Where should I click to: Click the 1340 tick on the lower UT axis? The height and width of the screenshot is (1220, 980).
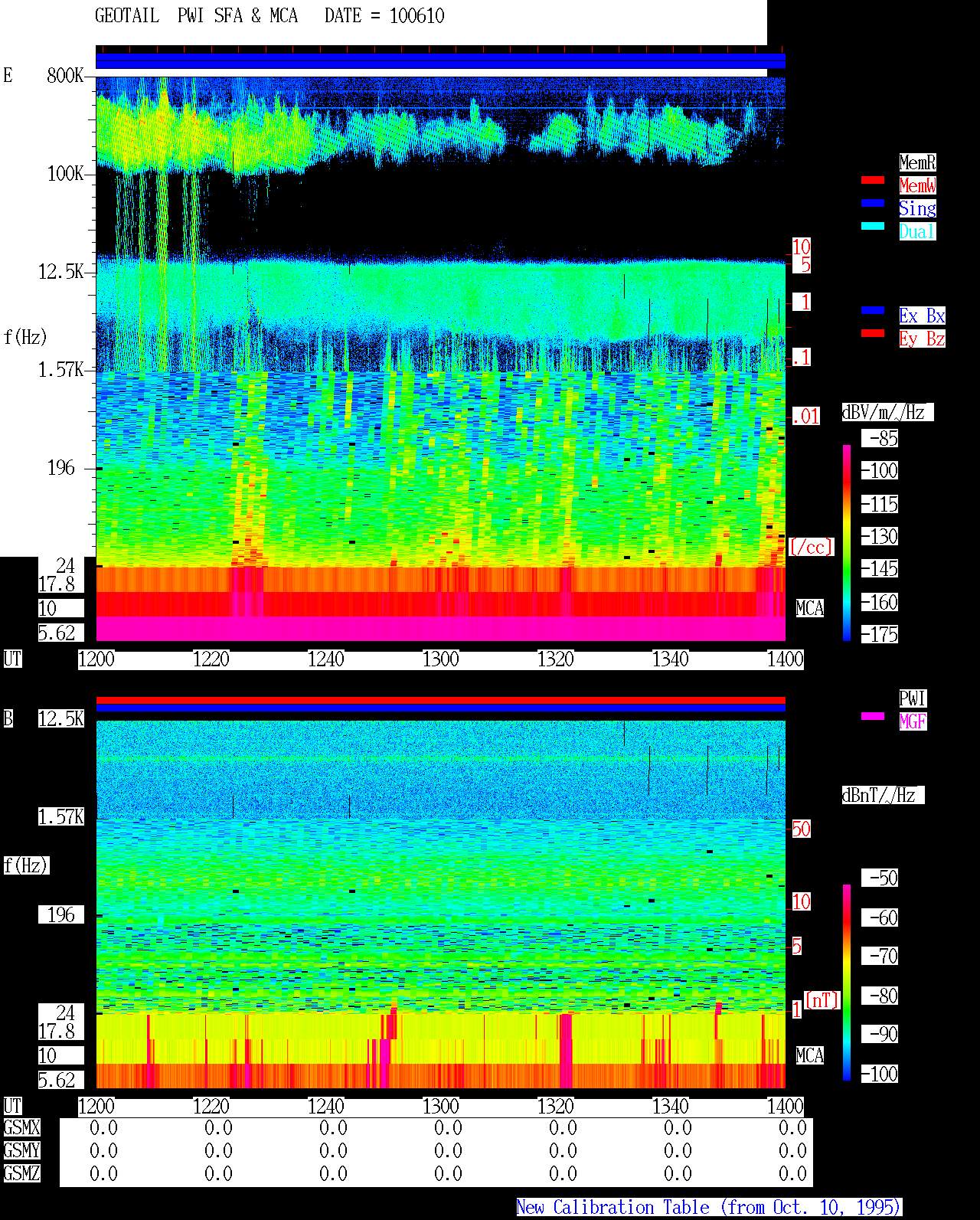(671, 1107)
